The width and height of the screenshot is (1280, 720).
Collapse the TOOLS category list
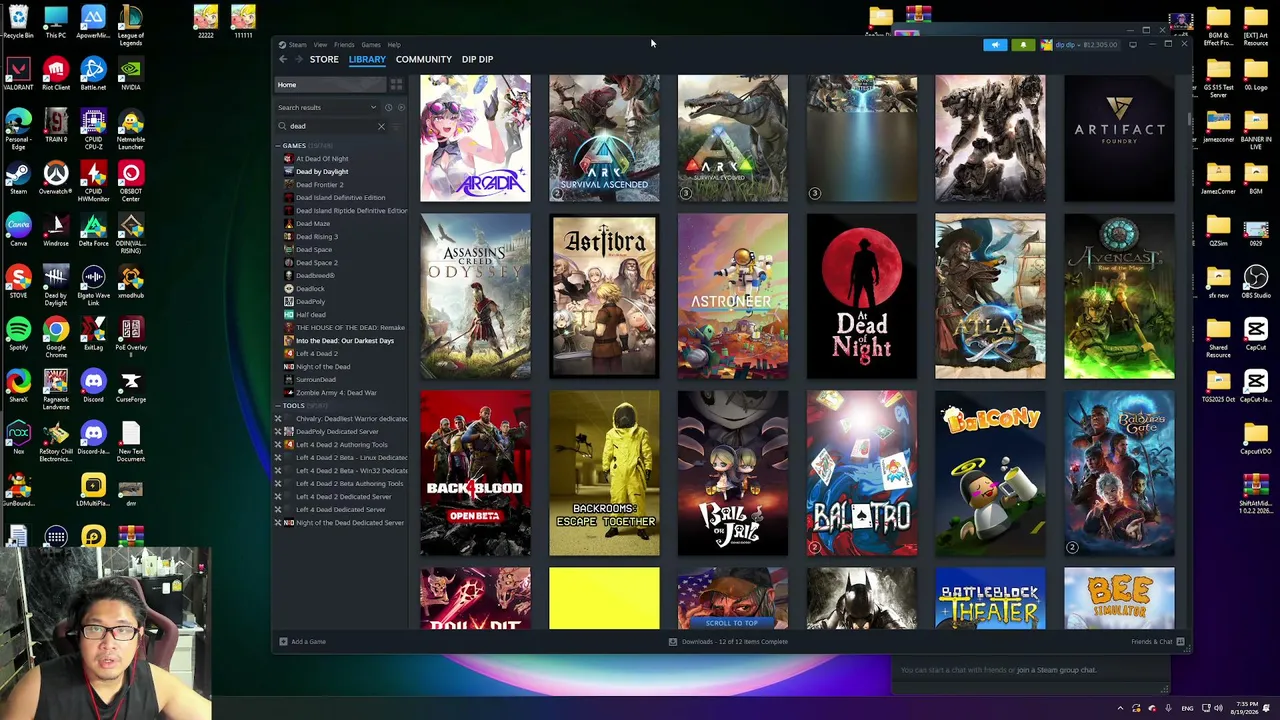(x=278, y=406)
